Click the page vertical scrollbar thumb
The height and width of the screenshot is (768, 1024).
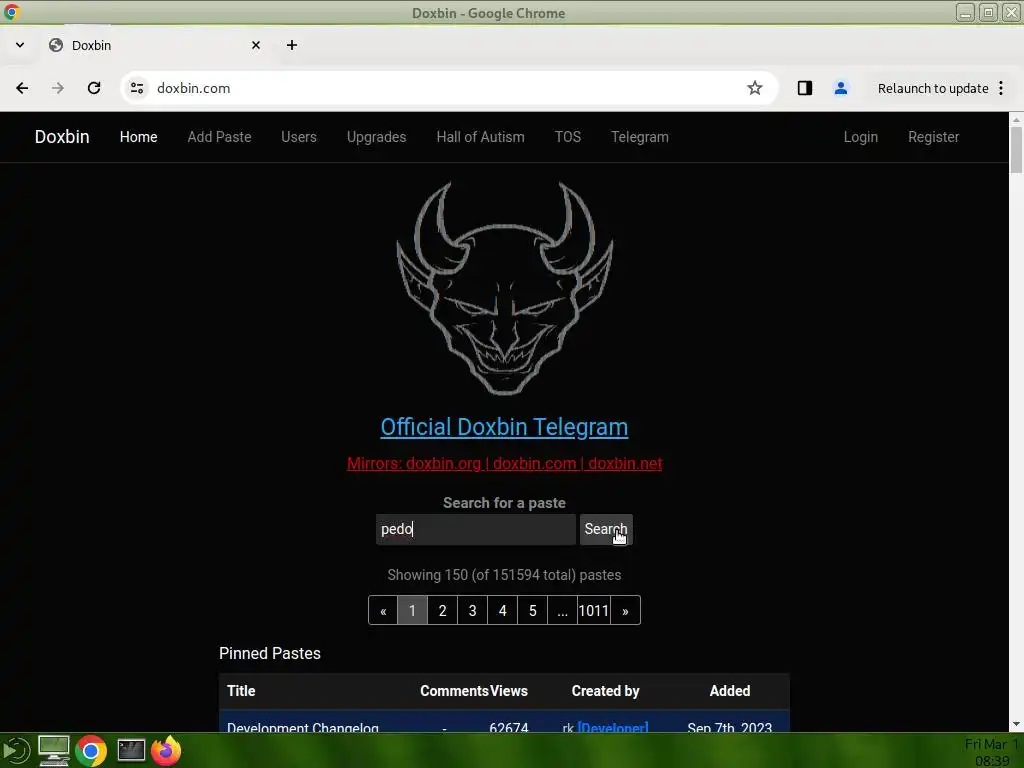[1016, 150]
